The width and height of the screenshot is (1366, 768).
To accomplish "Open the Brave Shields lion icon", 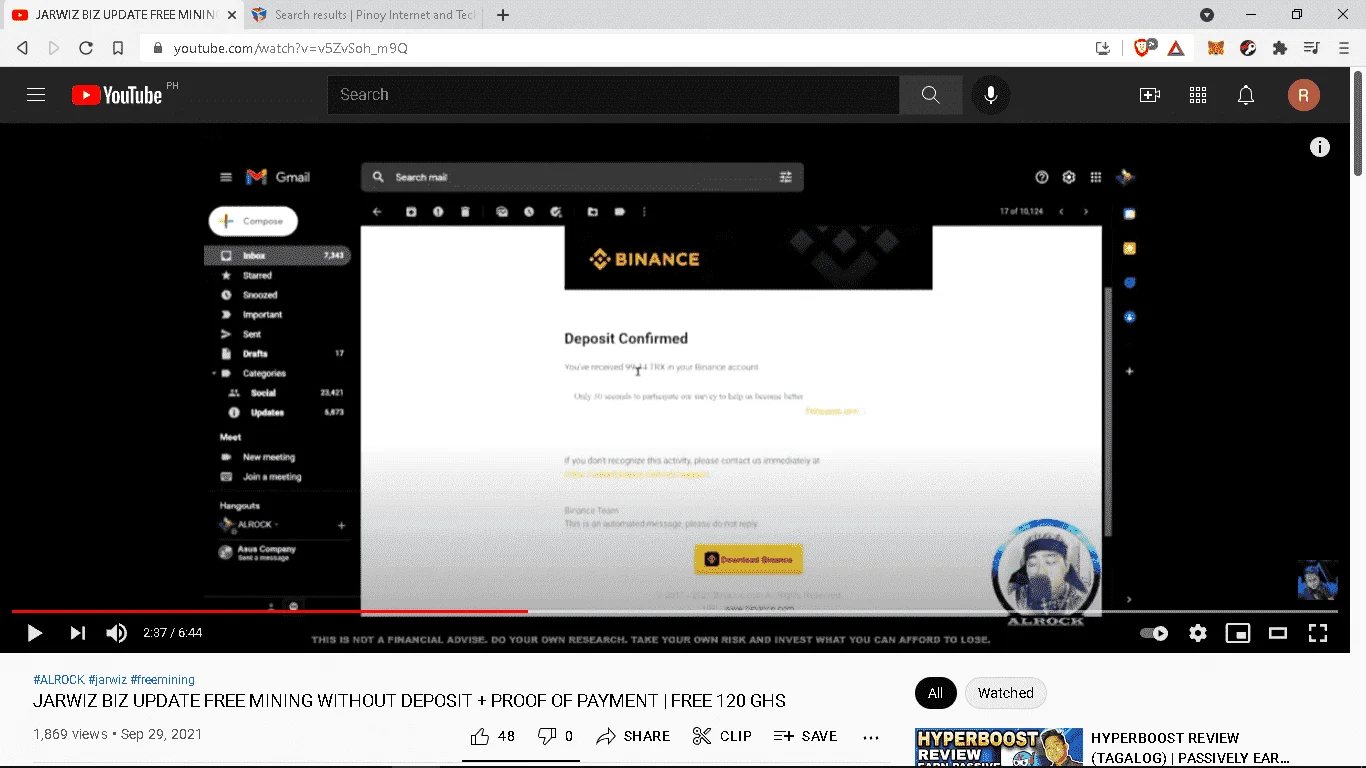I will (x=1144, y=47).
